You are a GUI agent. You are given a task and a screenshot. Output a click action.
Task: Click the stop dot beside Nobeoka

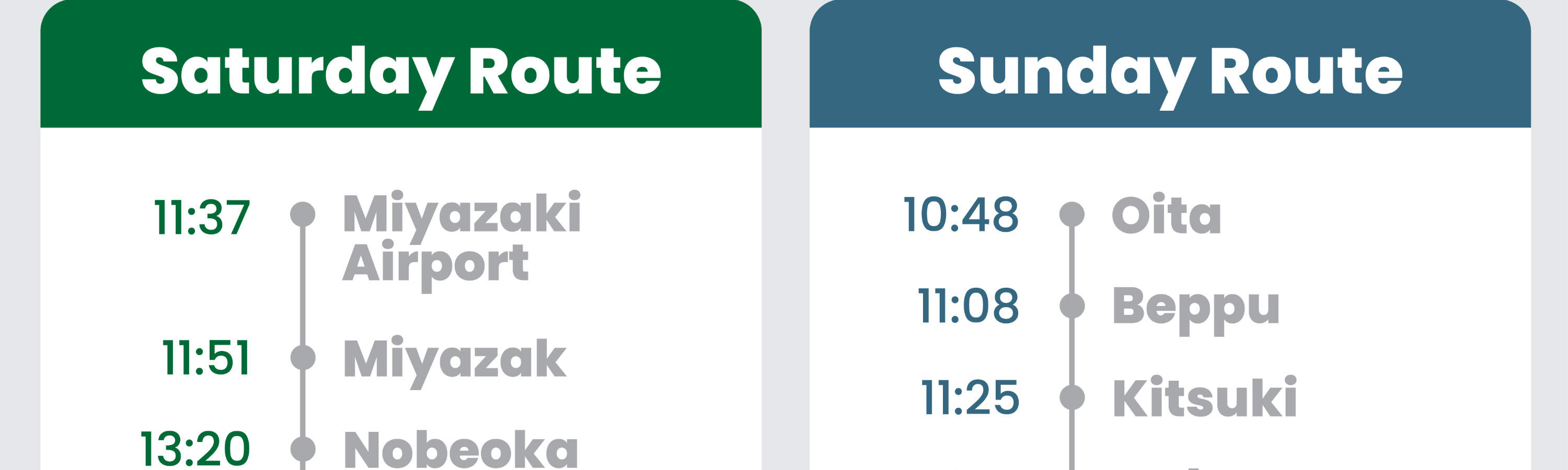pyautogui.click(x=303, y=449)
